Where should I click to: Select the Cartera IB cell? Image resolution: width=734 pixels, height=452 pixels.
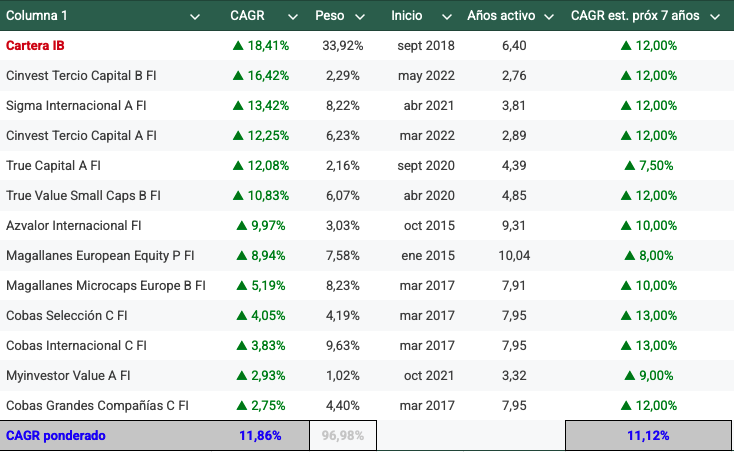tap(35, 45)
